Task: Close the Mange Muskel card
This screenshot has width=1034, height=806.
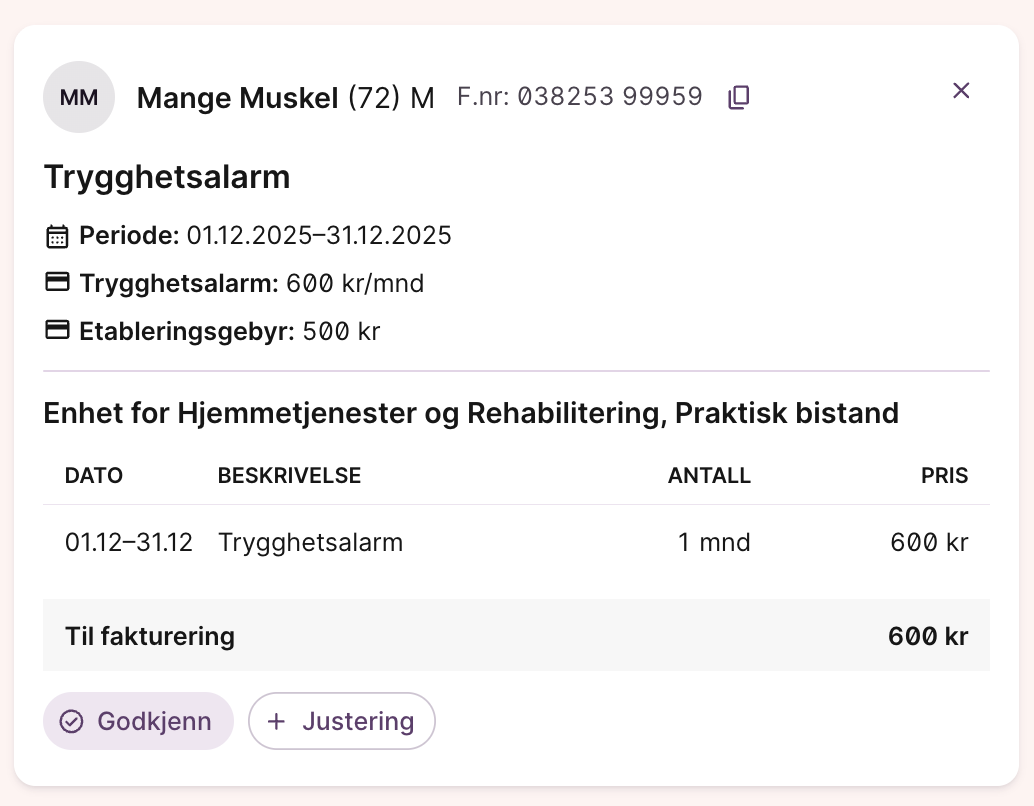Action: 961,91
